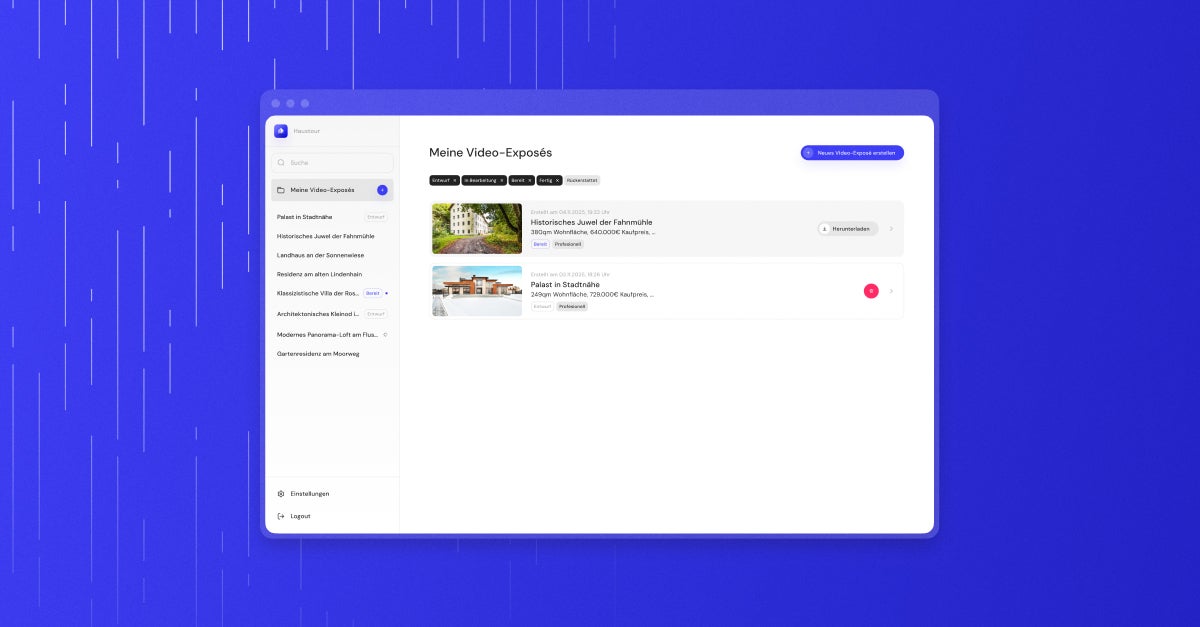Click the Meine Video-Exposés page heading
The image size is (1200, 627).
tap(490, 153)
